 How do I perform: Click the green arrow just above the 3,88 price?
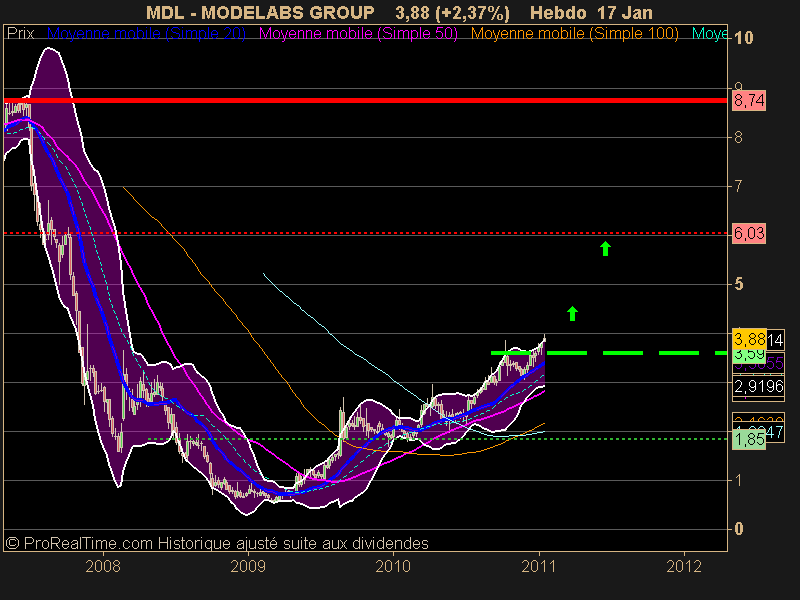(572, 313)
